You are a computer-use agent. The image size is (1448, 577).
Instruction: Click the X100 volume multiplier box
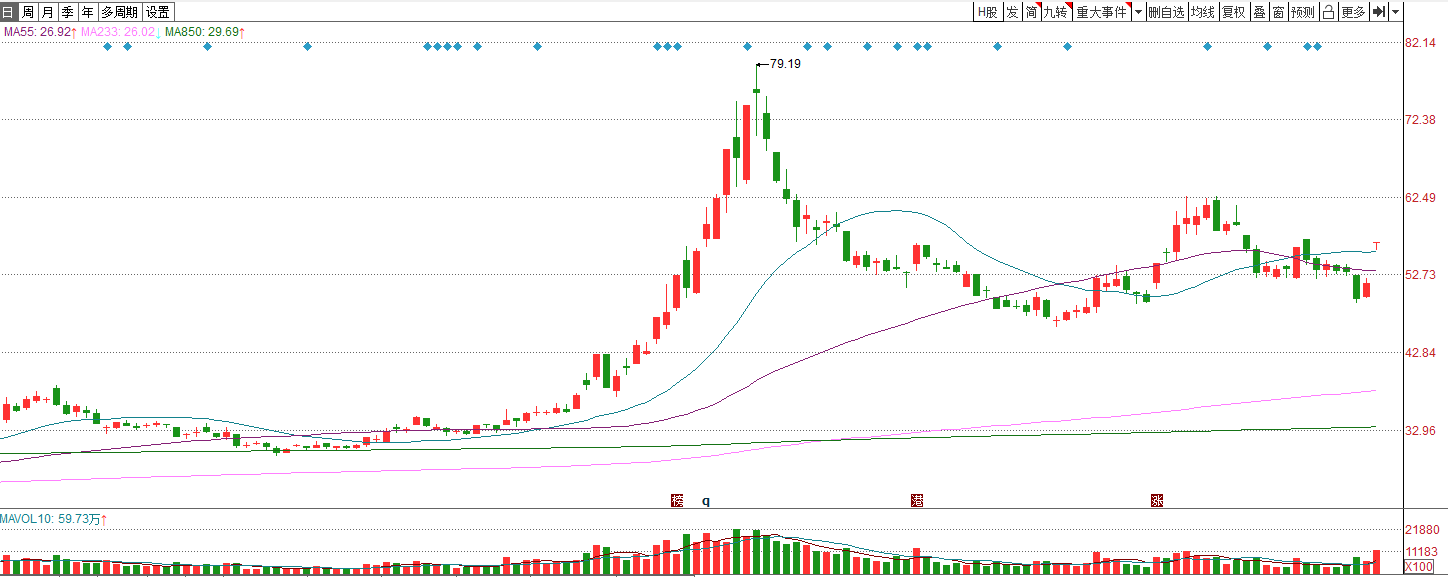pyautogui.click(x=1419, y=567)
